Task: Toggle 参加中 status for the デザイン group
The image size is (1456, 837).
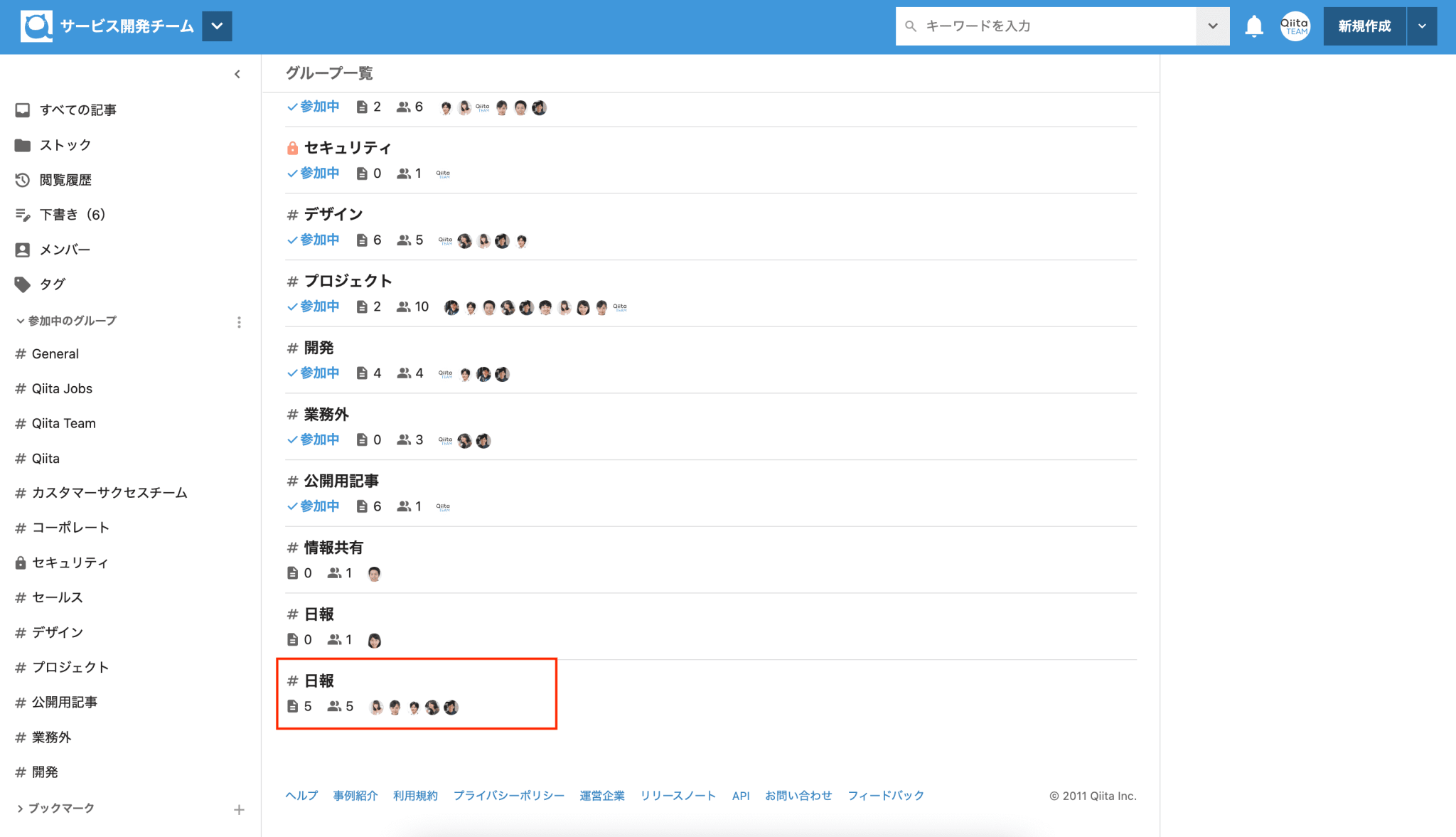Action: tap(314, 240)
